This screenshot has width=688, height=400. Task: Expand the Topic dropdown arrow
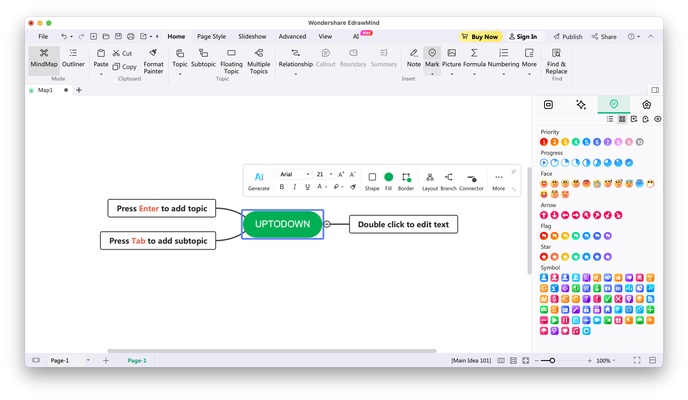180,75
